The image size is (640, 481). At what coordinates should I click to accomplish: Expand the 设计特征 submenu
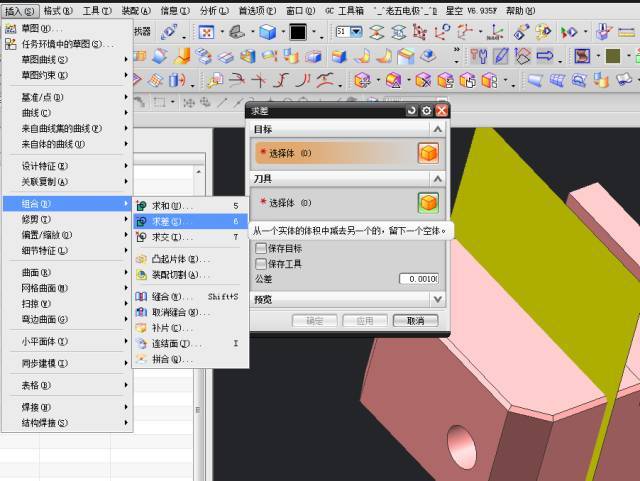(67, 166)
